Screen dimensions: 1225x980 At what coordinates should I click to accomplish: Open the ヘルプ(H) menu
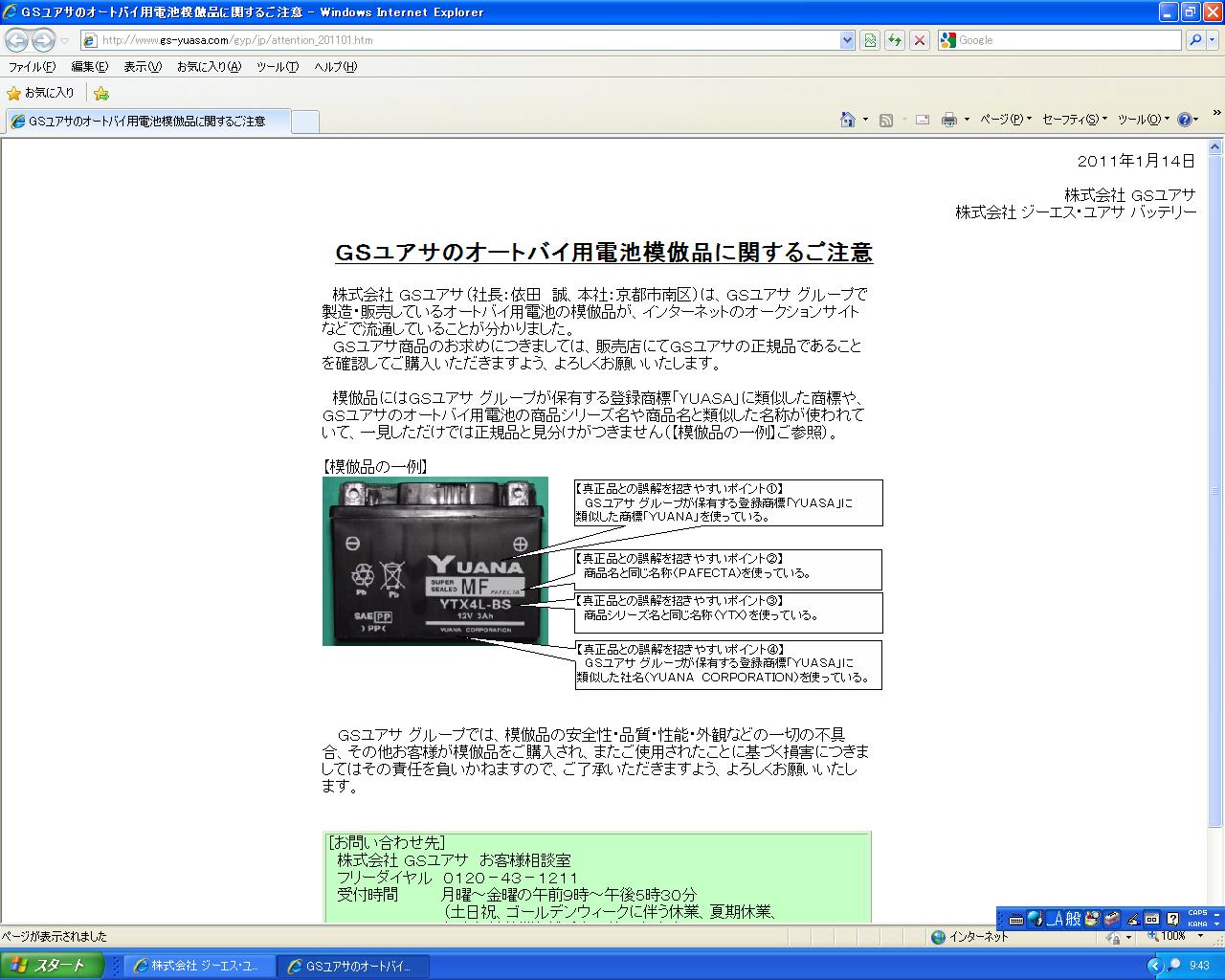click(336, 67)
